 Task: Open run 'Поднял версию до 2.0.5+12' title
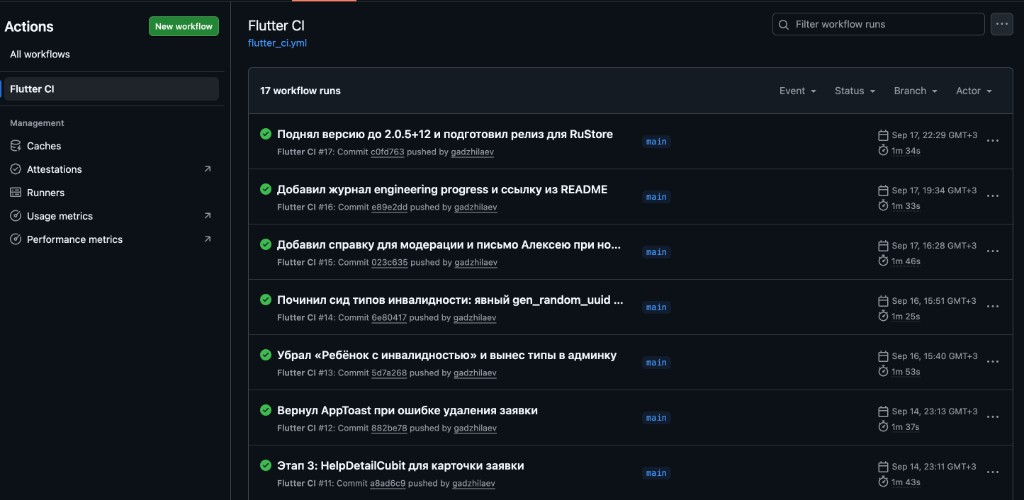[x=445, y=134]
